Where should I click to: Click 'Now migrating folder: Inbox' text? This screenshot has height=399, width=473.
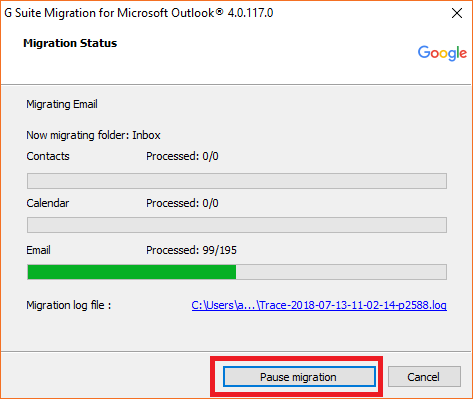pyautogui.click(x=93, y=135)
